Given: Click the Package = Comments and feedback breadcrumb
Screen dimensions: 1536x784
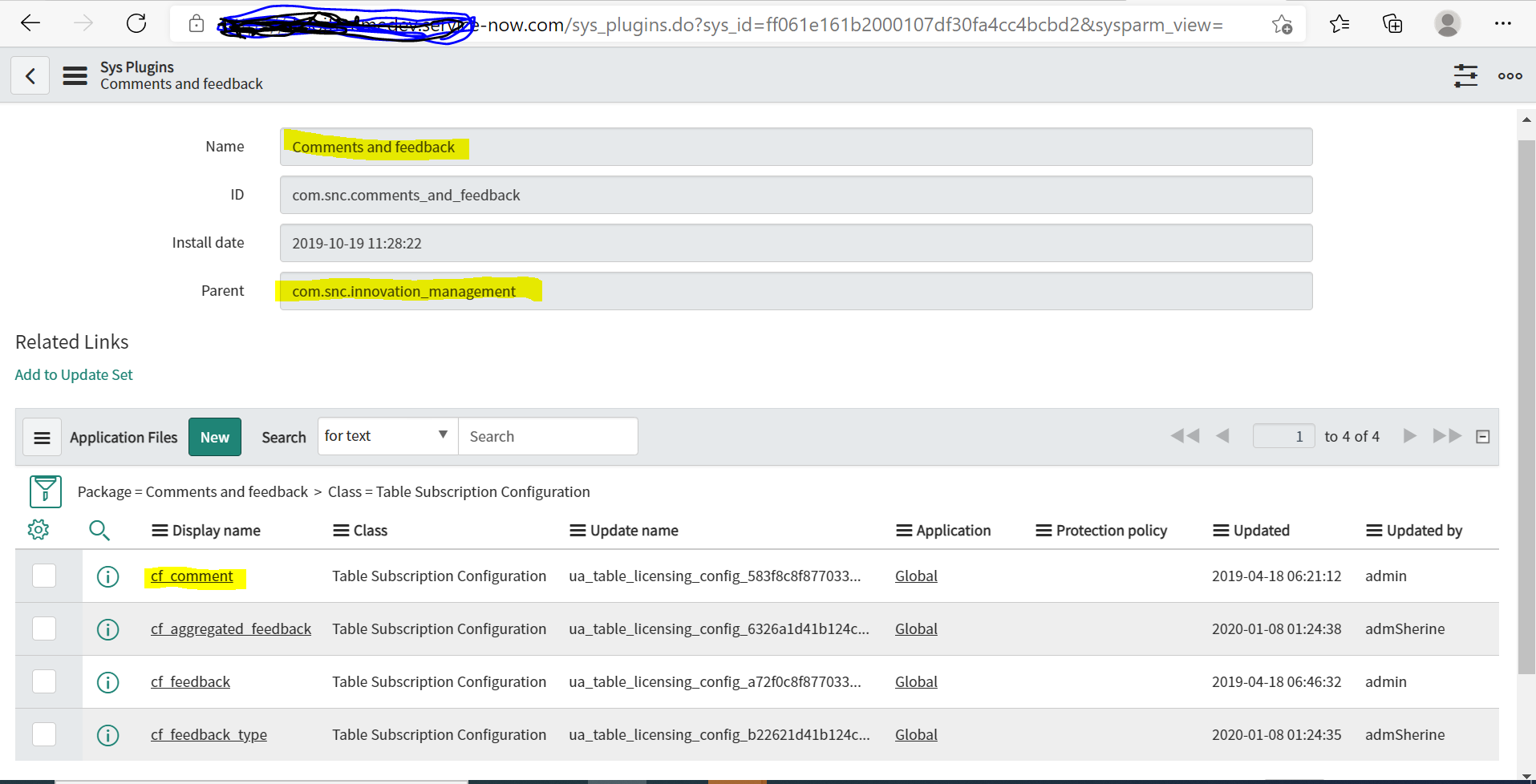Looking at the screenshot, I should tap(193, 491).
